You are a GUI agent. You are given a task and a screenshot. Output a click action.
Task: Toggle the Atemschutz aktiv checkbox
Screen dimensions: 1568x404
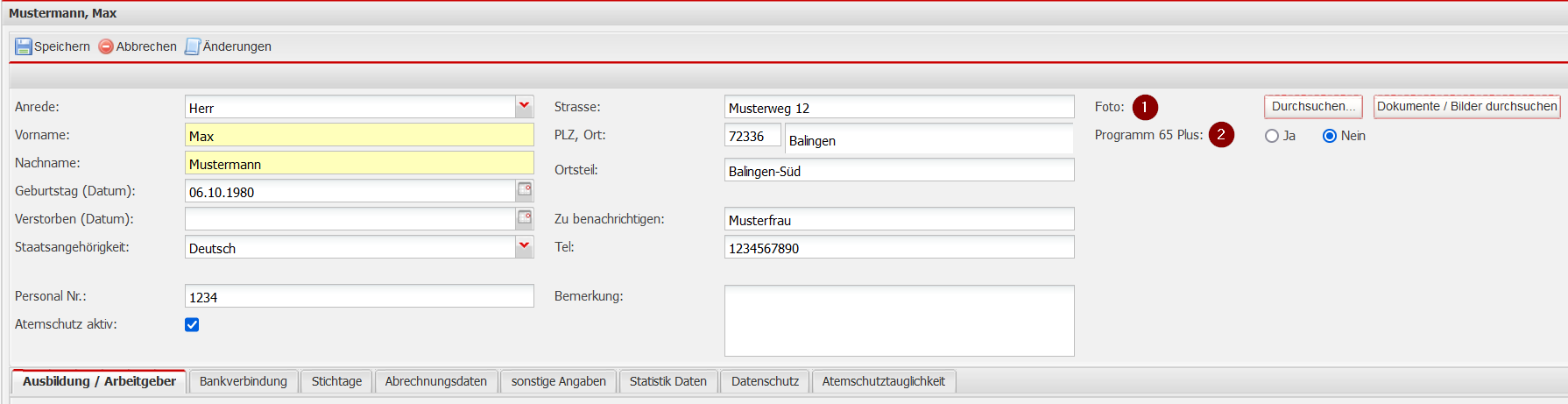[192, 324]
